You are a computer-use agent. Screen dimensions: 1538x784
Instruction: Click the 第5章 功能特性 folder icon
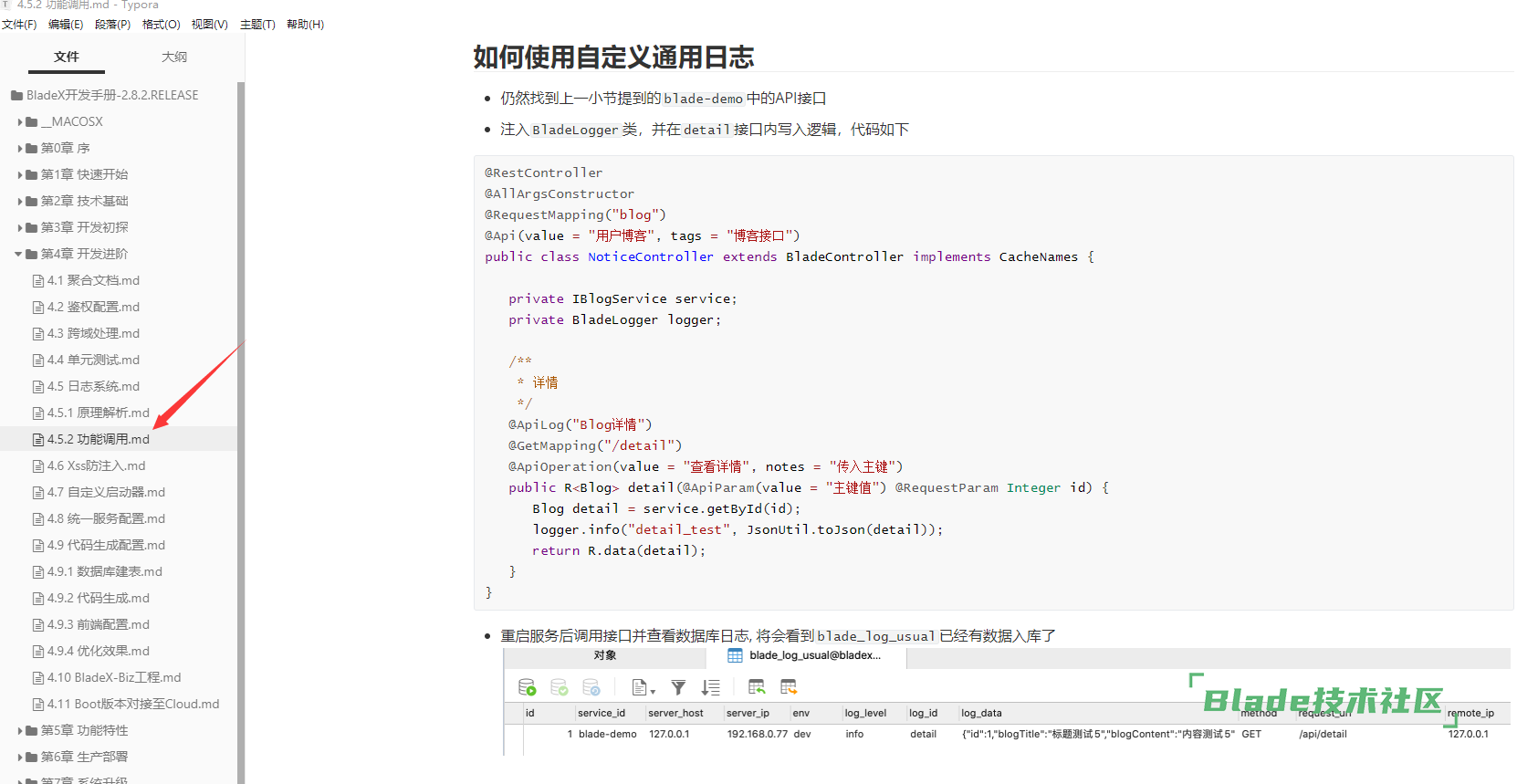(32, 731)
